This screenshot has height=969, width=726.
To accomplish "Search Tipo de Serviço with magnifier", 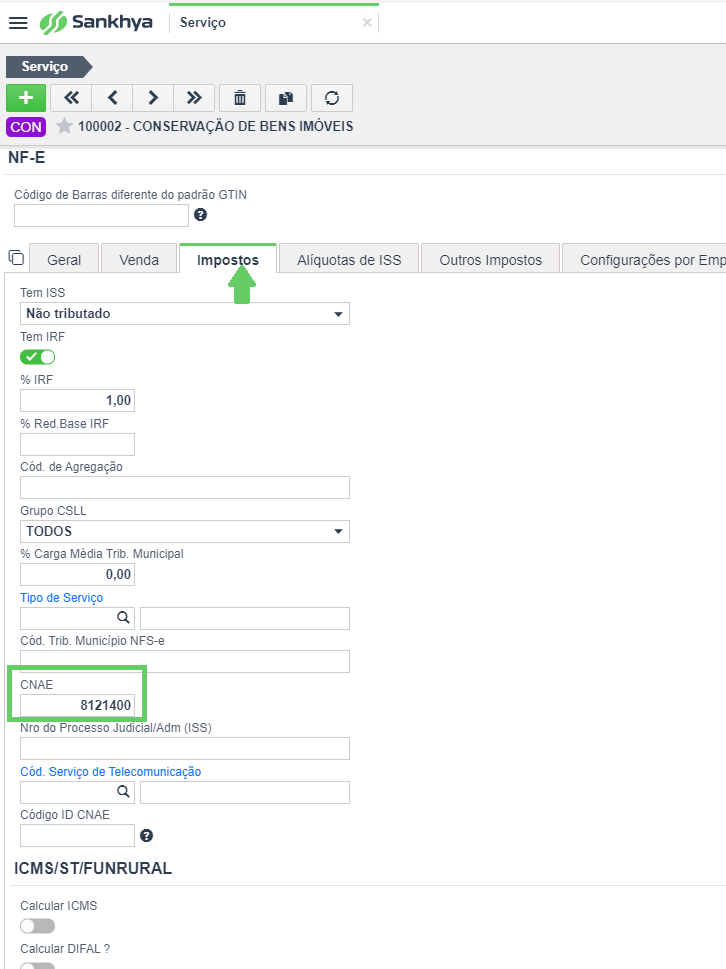I will pyautogui.click(x=124, y=617).
